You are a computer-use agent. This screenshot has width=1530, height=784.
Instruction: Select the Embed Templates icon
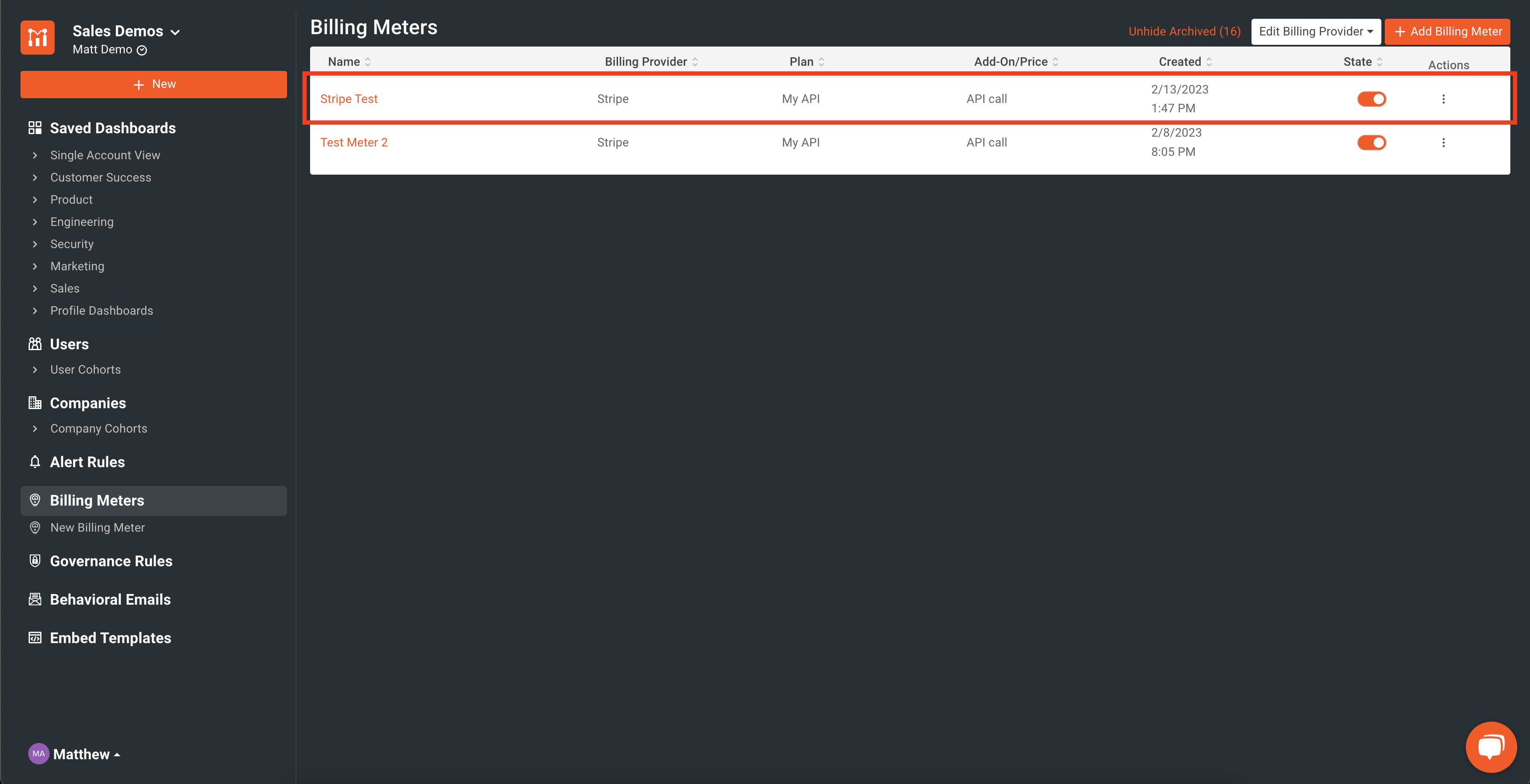tap(35, 637)
